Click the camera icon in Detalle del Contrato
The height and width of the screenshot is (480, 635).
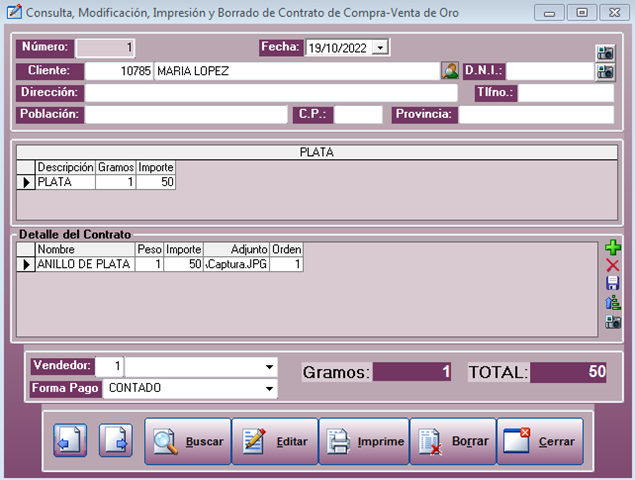[613, 322]
